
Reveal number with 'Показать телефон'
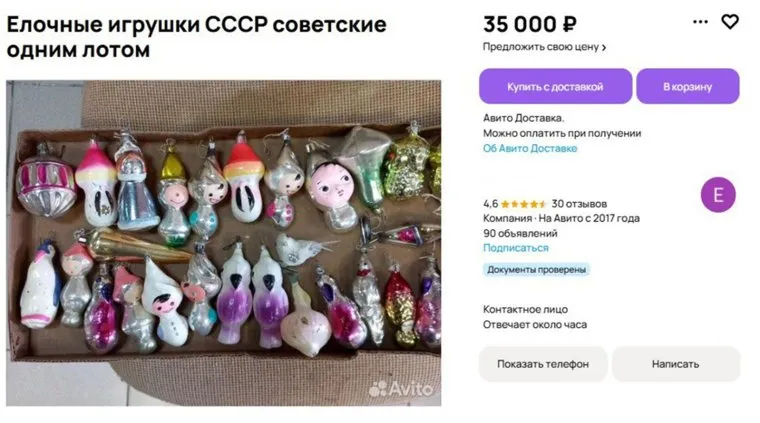point(543,364)
